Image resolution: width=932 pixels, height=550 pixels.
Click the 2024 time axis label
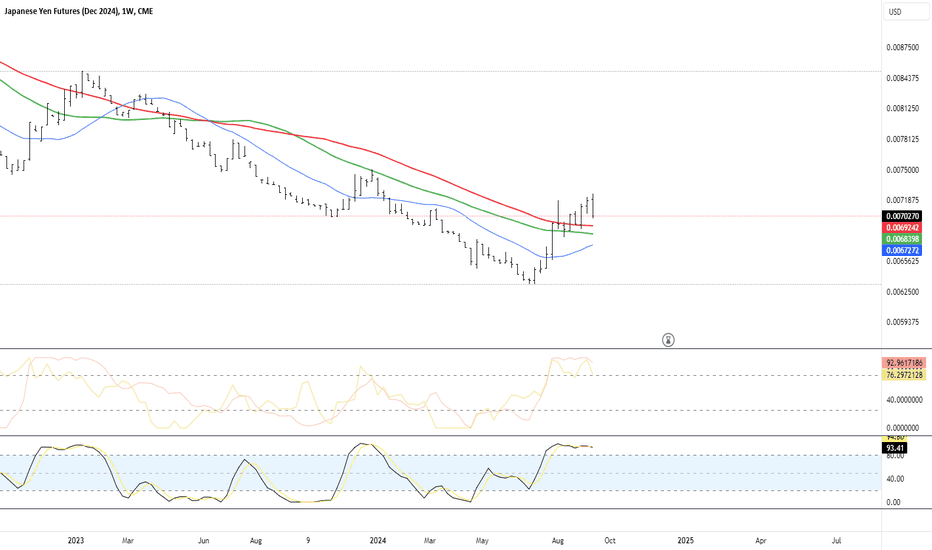tap(377, 540)
